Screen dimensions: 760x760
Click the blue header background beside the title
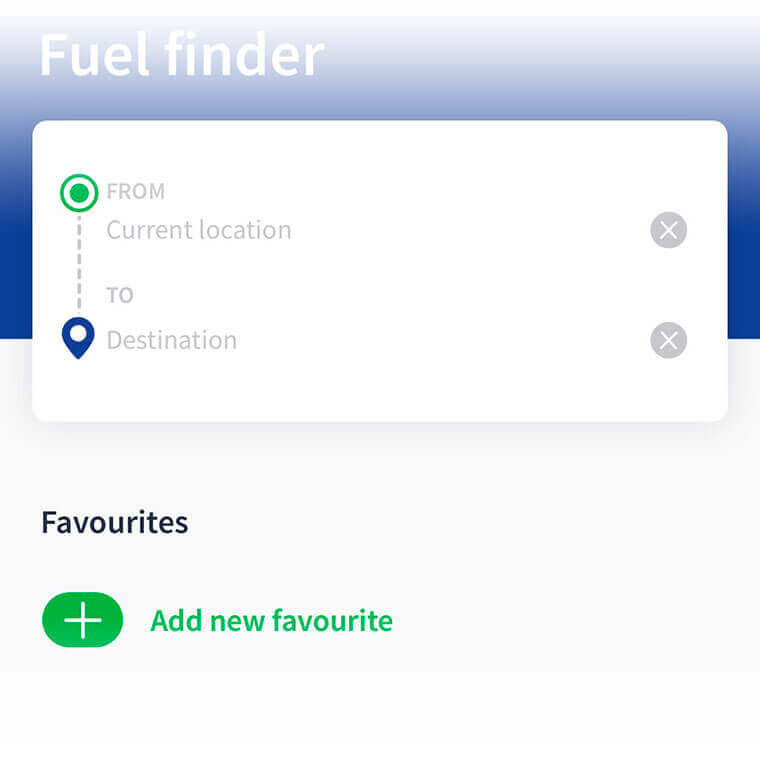click(x=540, y=60)
